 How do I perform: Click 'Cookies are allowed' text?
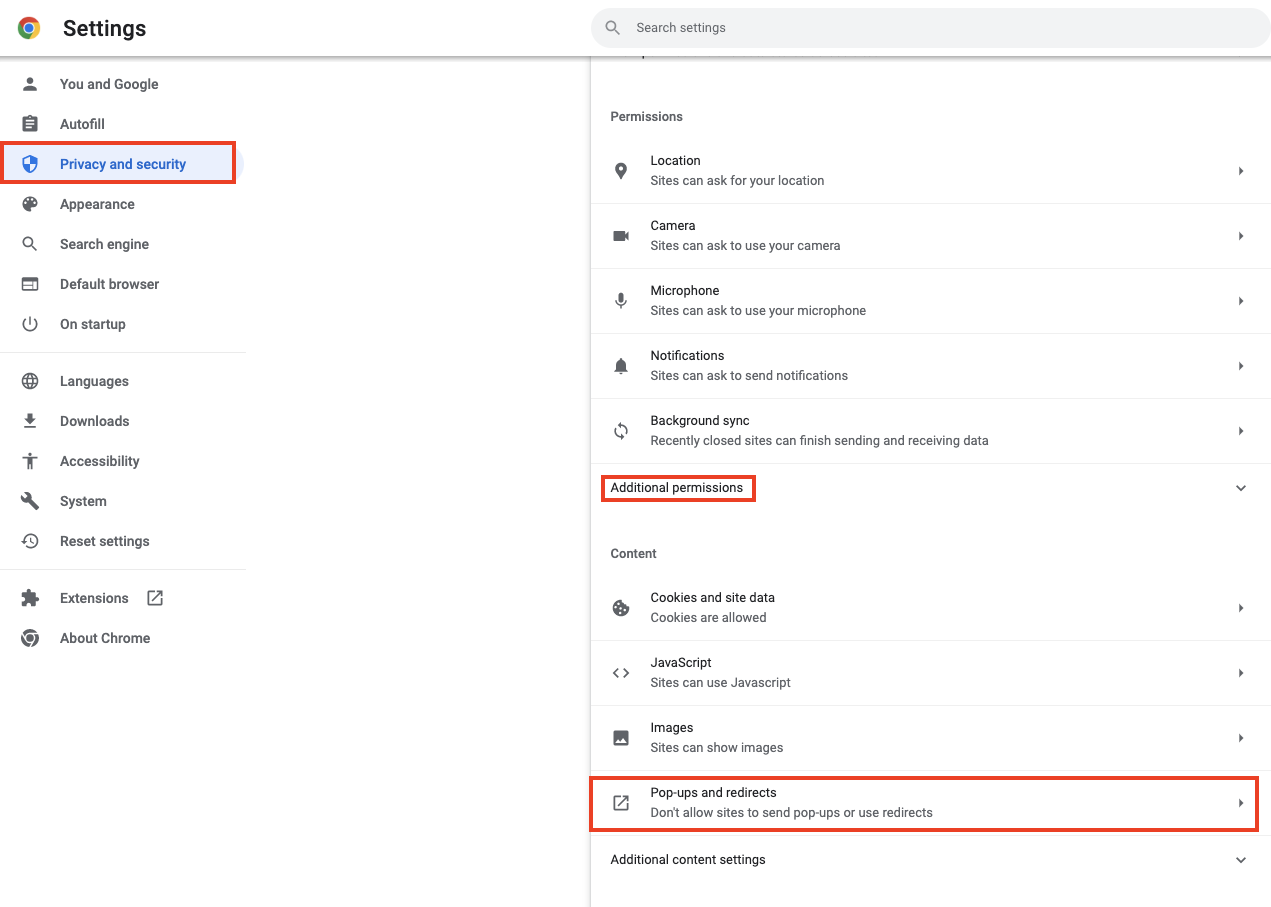(x=708, y=618)
